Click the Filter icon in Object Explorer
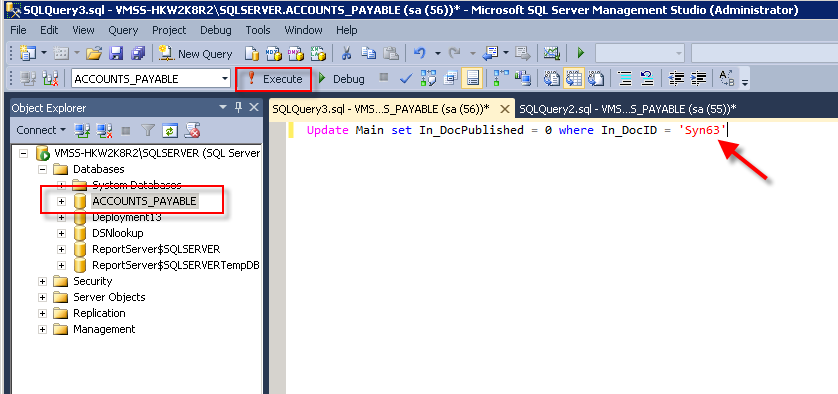Viewport: 838px width, 394px height. (148, 130)
